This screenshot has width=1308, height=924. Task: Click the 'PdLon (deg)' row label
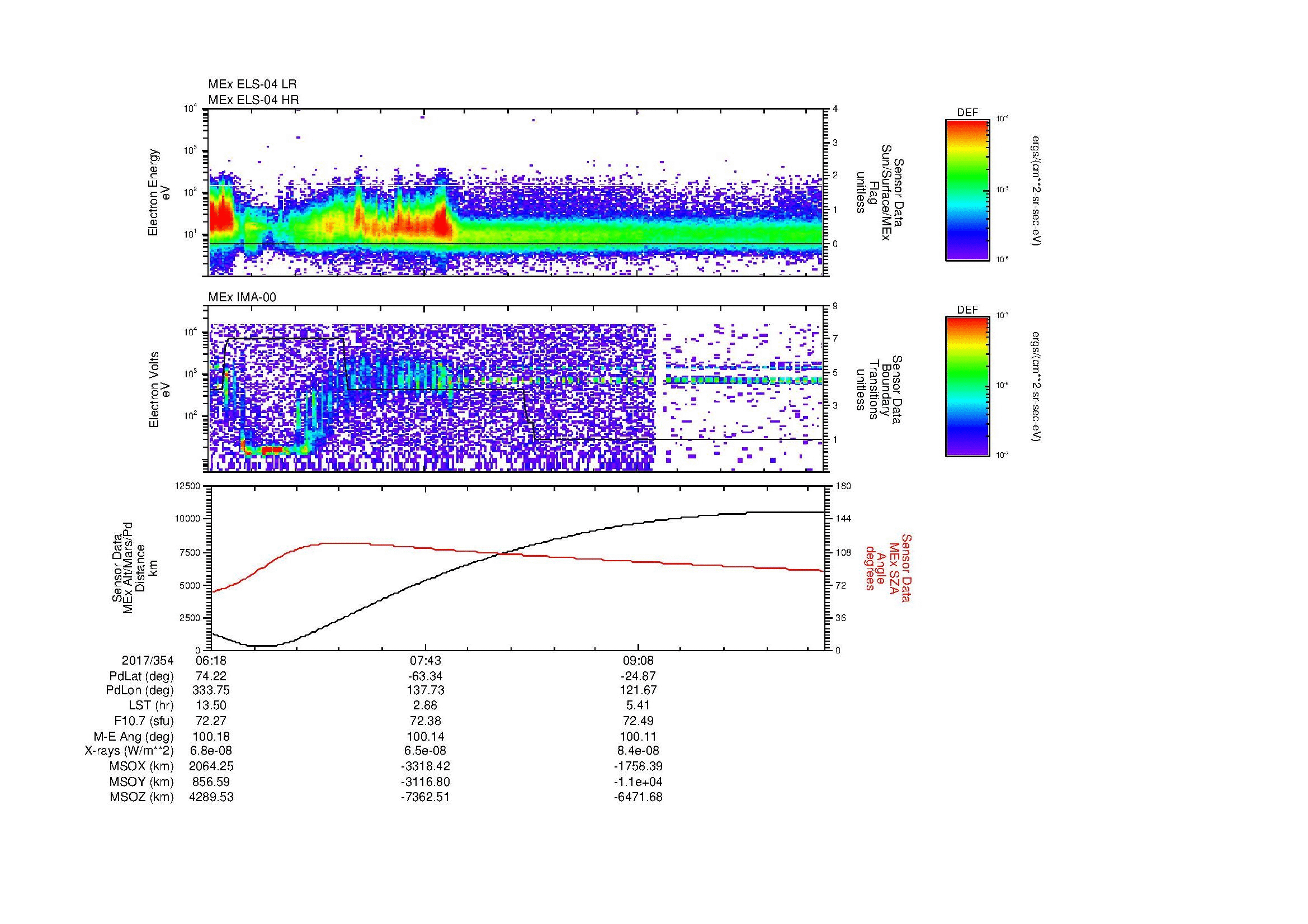coord(140,690)
